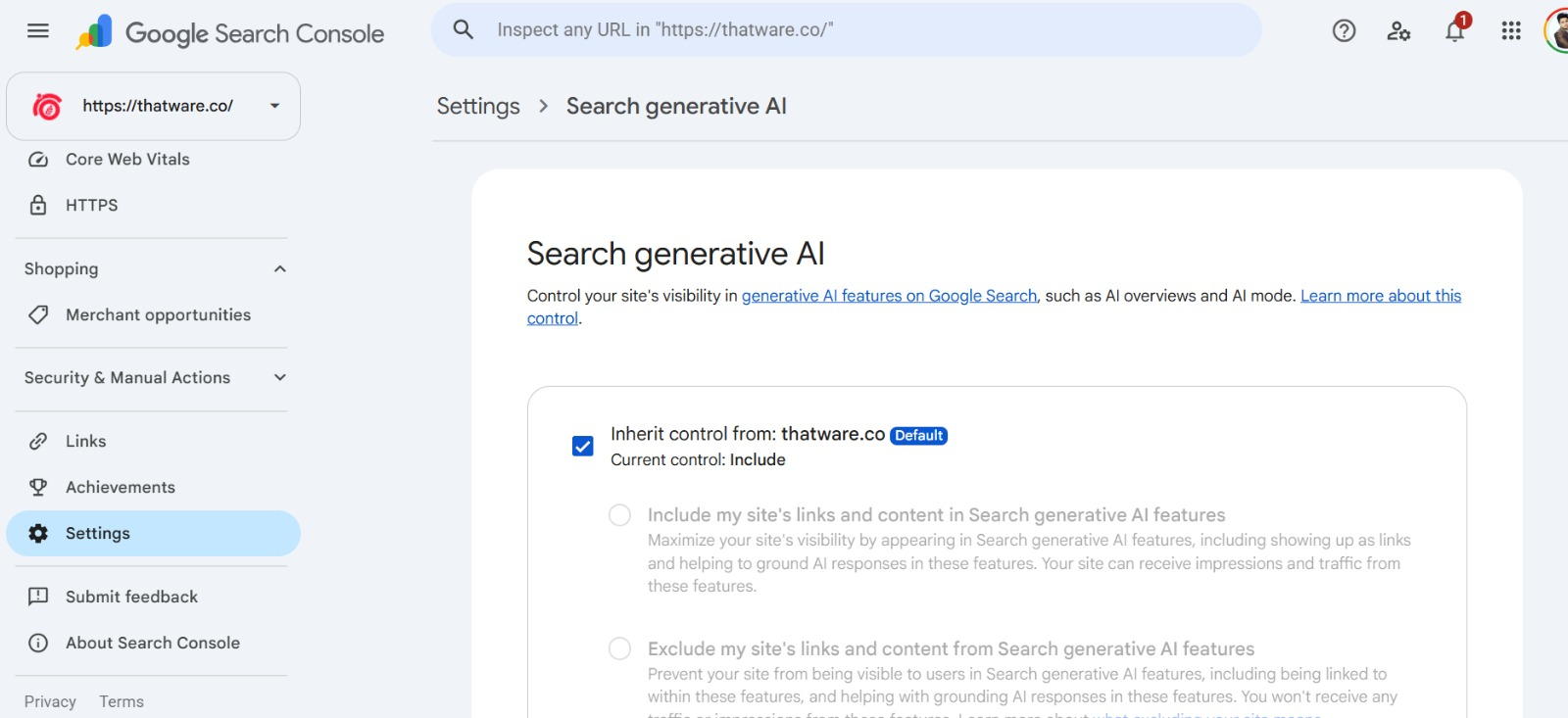Click the Search generative AI heading

pos(675,254)
